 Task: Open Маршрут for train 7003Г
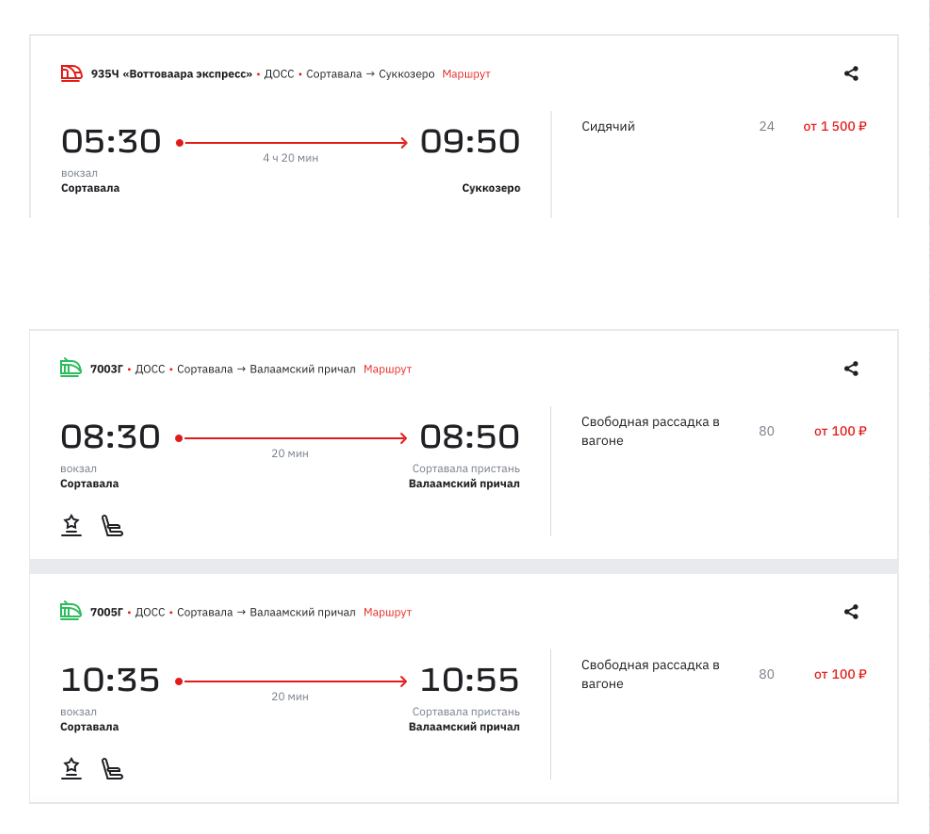coord(390,368)
